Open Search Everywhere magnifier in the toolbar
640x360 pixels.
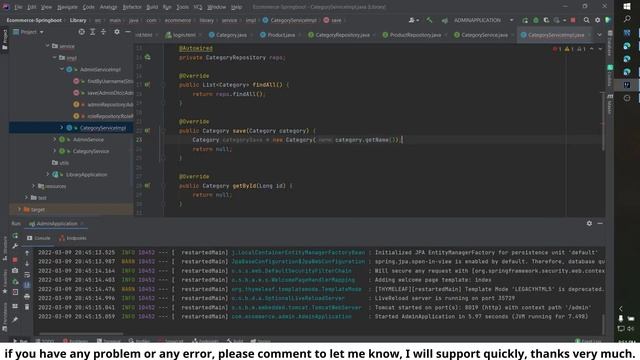pyautogui.click(x=587, y=20)
